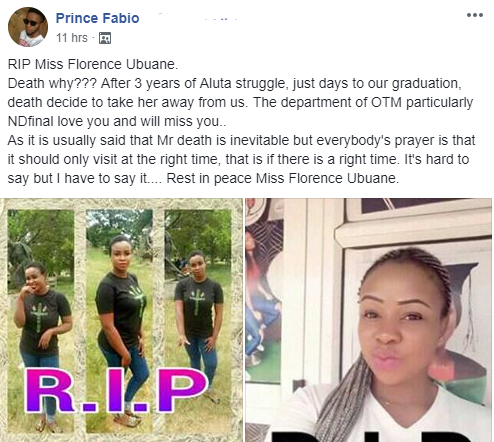Open the post via 11 hrs timestamp
This screenshot has width=494, height=442.
coord(72,38)
